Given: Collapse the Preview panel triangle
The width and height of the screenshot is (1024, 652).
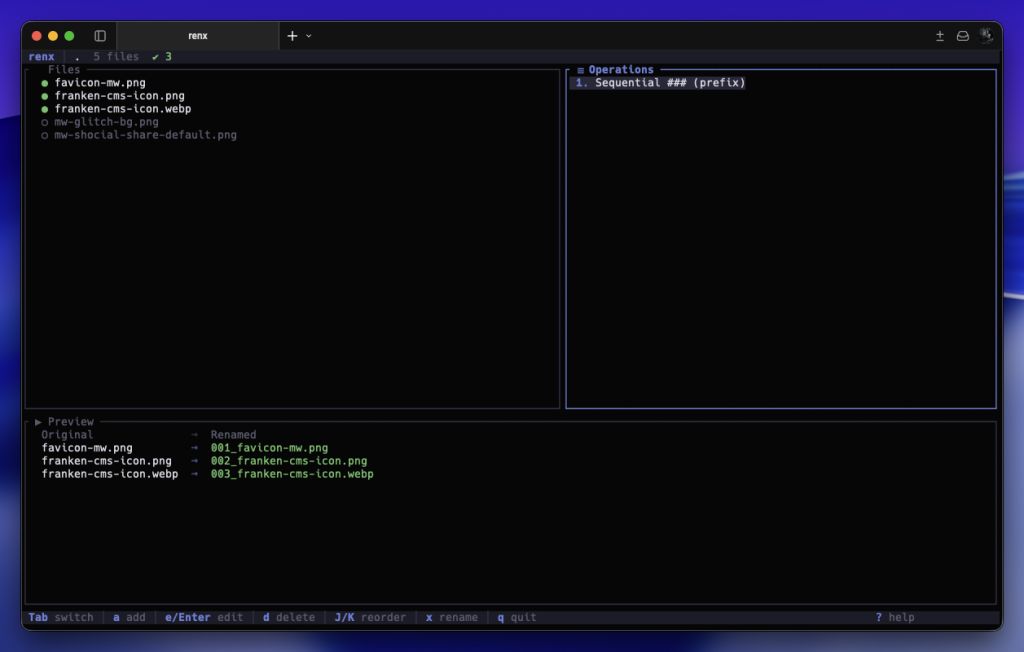Looking at the screenshot, I should (38, 422).
